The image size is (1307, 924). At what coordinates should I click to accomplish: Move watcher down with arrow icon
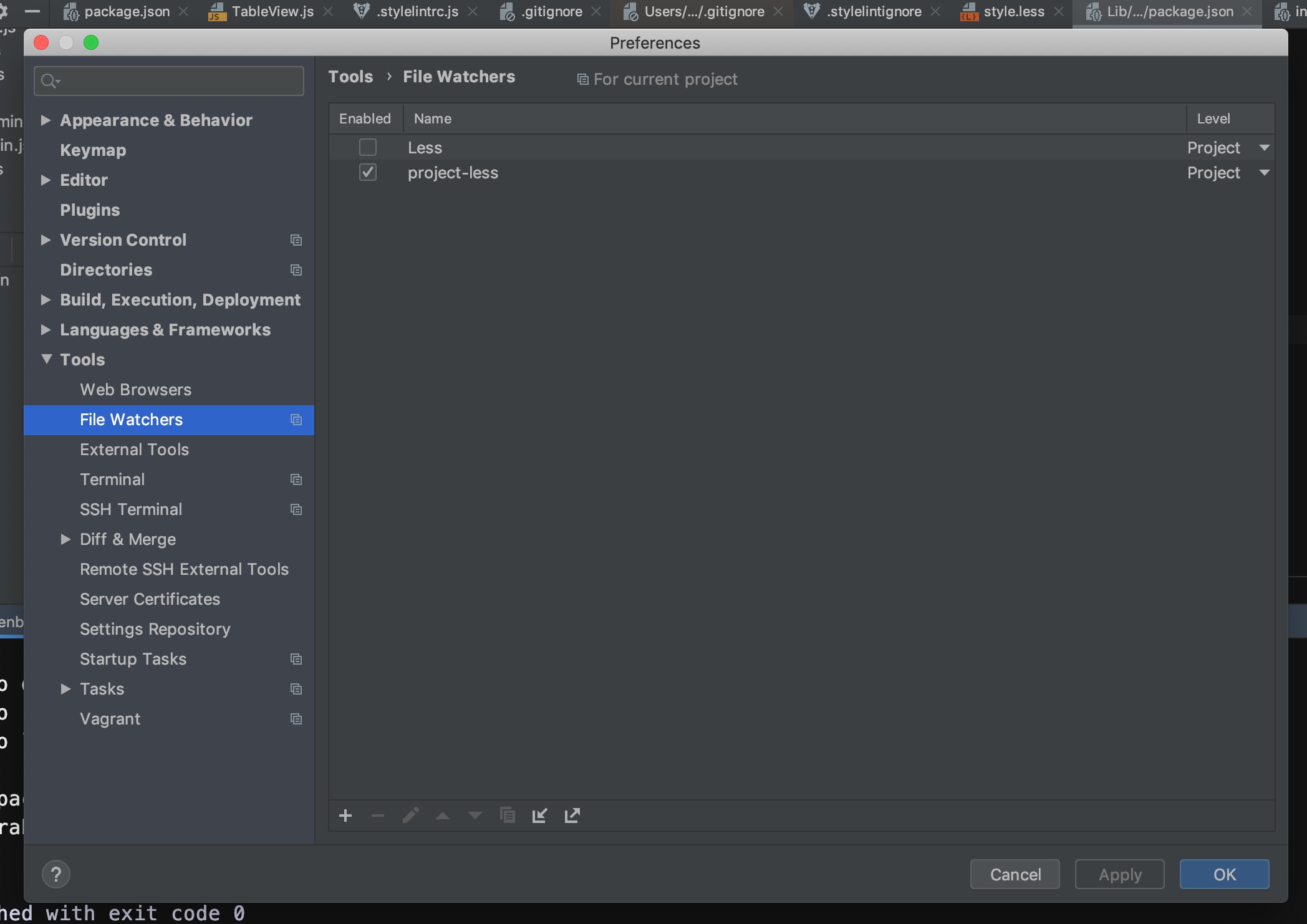pos(475,816)
